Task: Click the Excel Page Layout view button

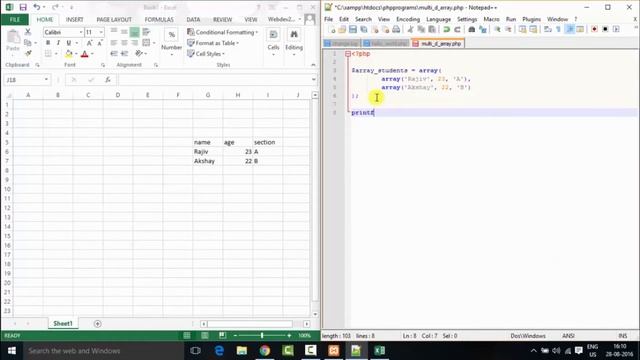Action: (205, 336)
